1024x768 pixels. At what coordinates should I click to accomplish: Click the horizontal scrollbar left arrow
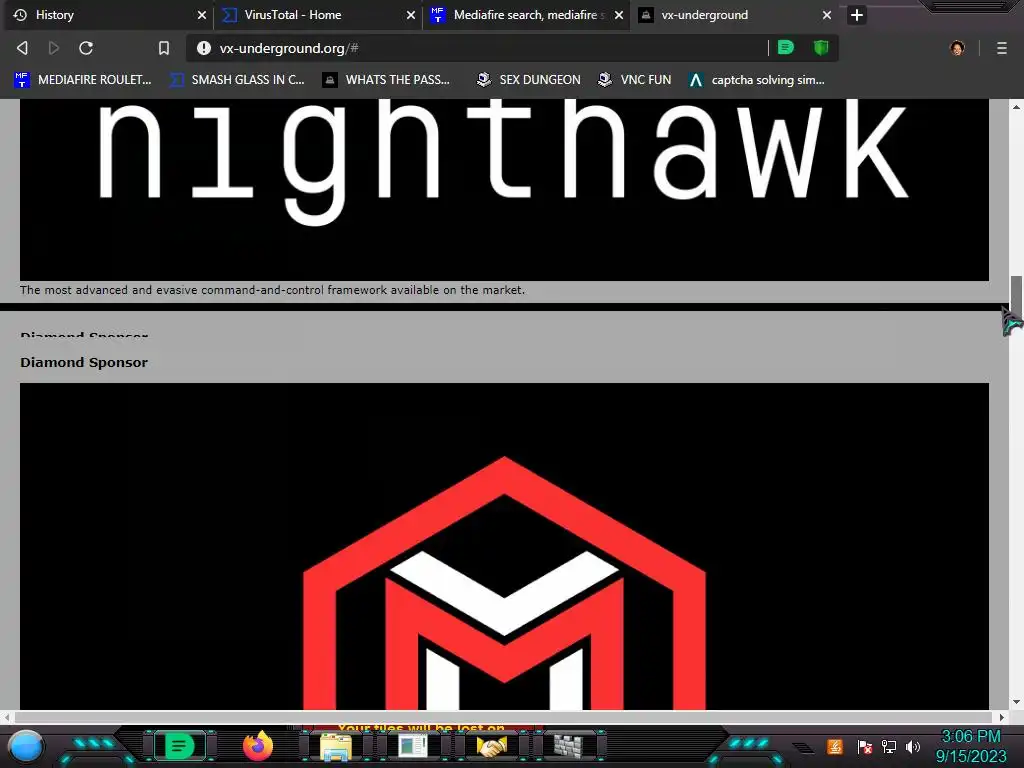pyautogui.click(x=7, y=717)
